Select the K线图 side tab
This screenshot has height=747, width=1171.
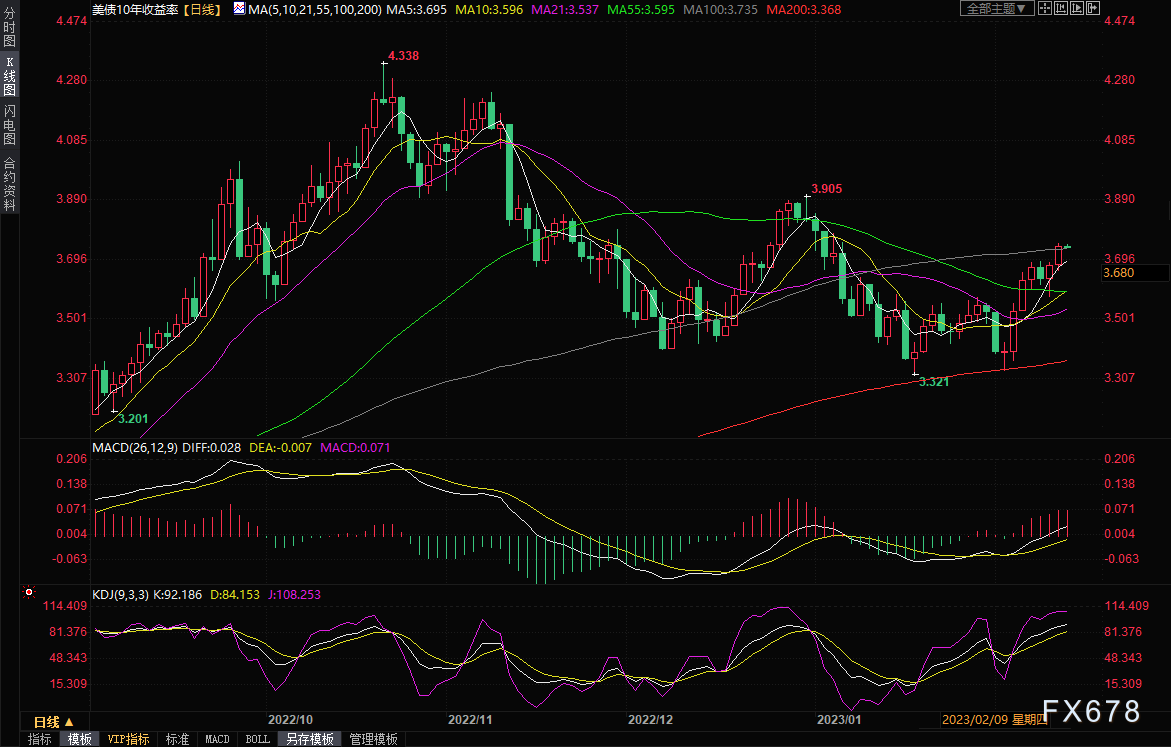tap(10, 76)
